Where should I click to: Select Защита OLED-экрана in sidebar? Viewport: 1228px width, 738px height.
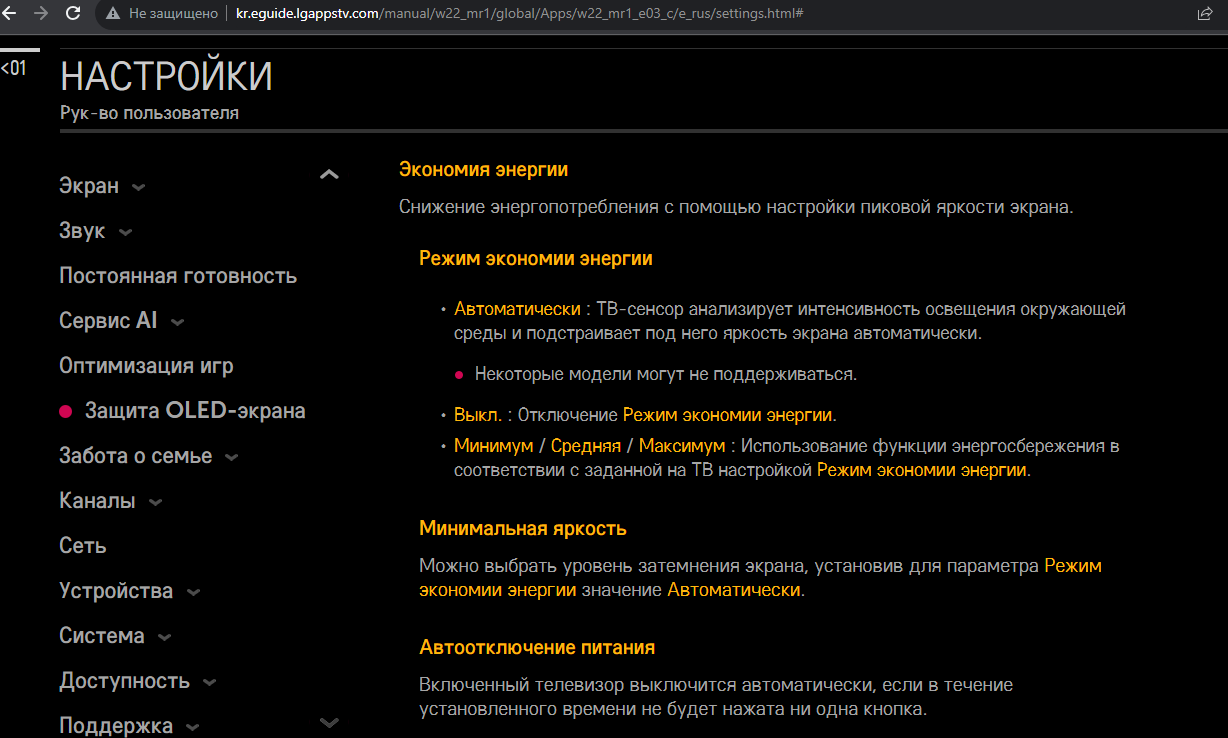[194, 411]
